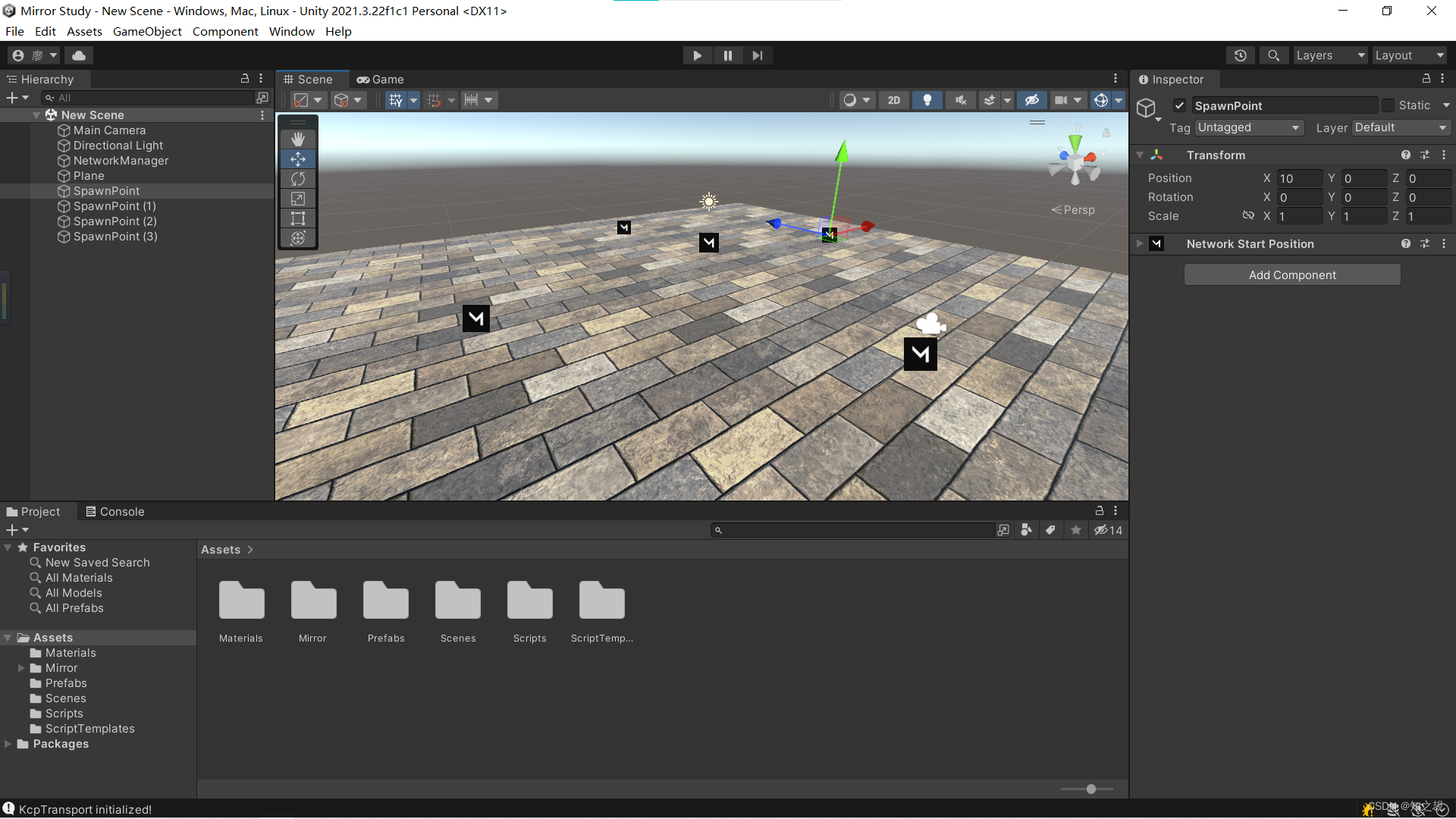Image resolution: width=1456 pixels, height=819 pixels.
Task: Click the asset icon size slider
Action: 1090,789
